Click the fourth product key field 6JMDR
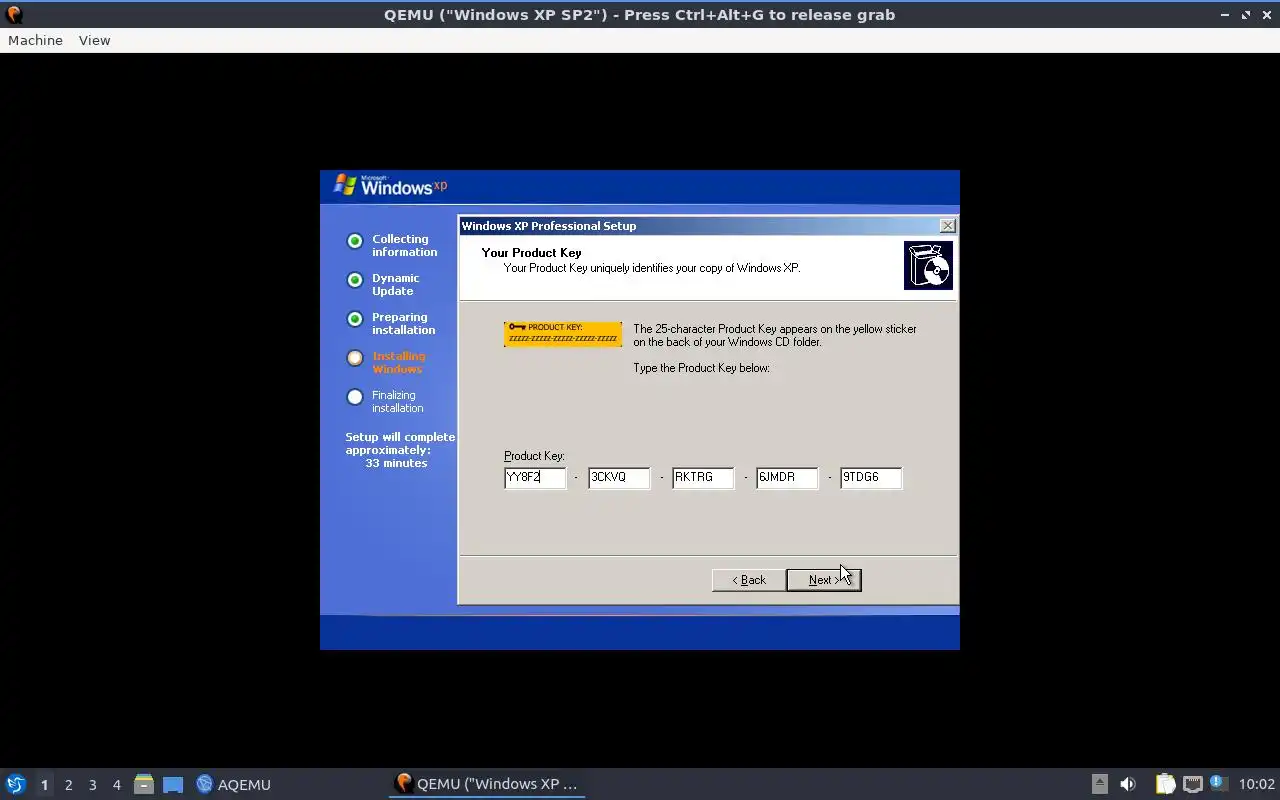The width and height of the screenshot is (1280, 800). pos(787,478)
